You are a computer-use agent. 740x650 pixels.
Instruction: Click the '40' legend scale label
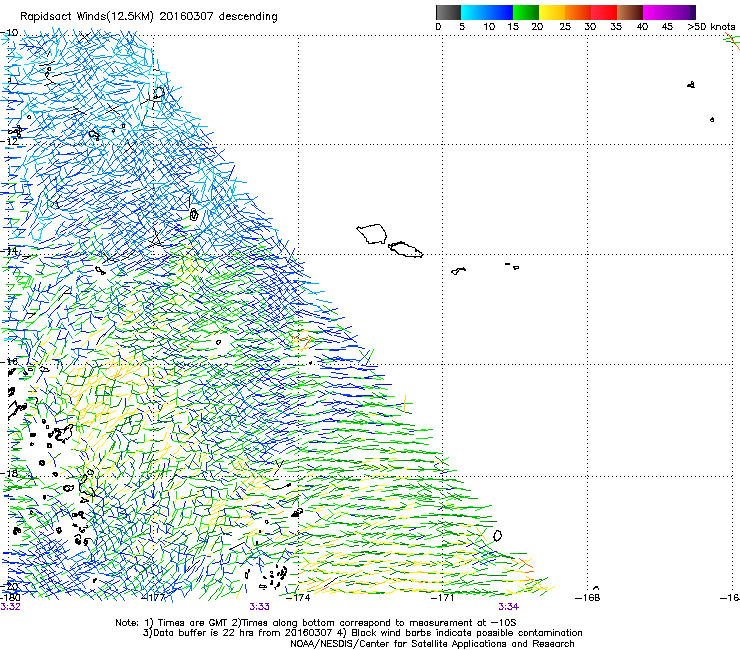[x=642, y=27]
